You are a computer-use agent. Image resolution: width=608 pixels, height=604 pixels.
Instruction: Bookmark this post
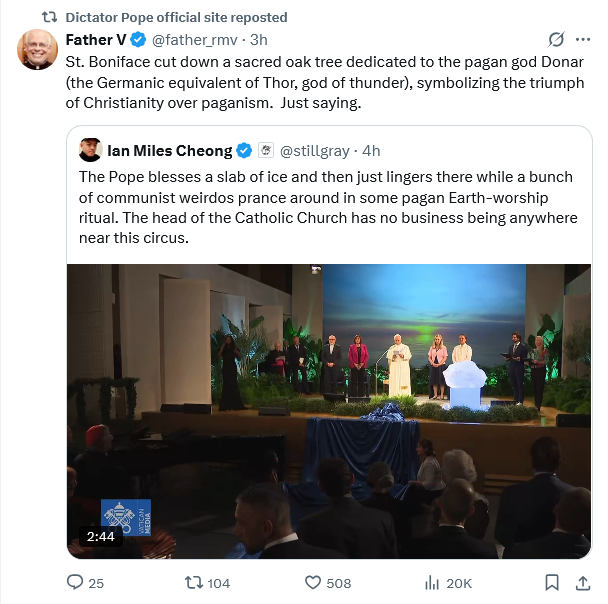coord(551,583)
